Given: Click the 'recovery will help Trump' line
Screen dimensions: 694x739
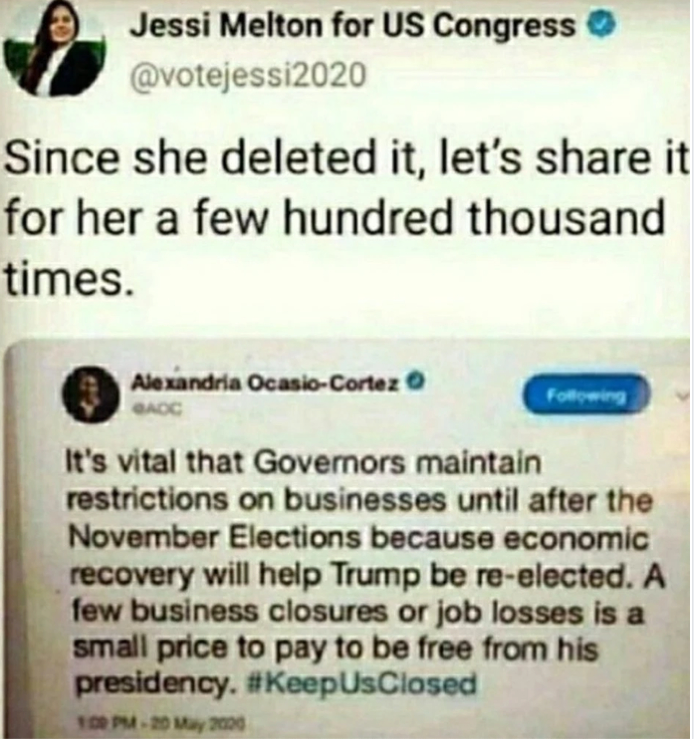Looking at the screenshot, I should pyautogui.click(x=367, y=576).
